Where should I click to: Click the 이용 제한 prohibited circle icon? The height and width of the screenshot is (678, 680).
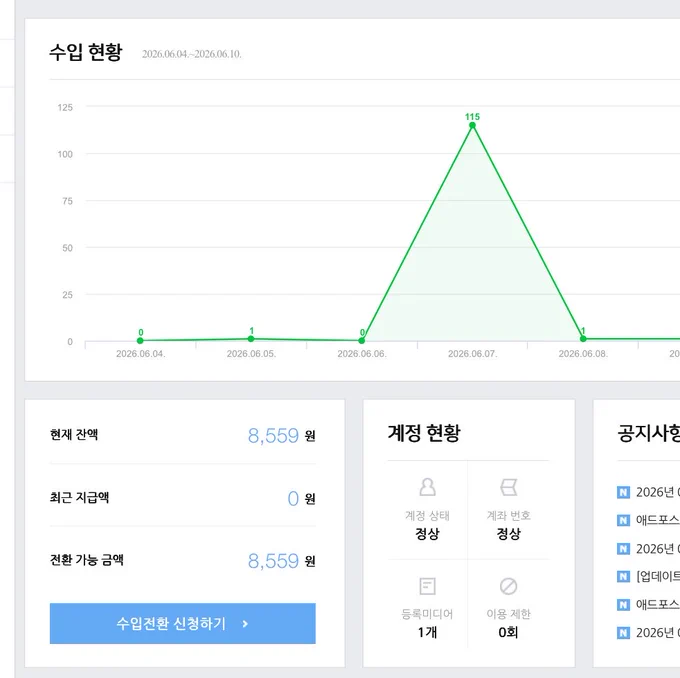click(508, 586)
